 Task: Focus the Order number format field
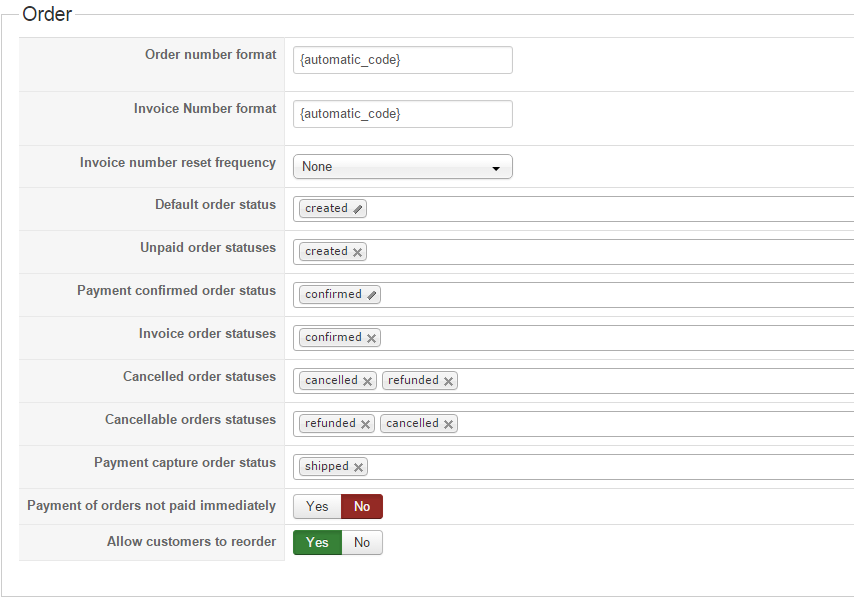pos(402,60)
